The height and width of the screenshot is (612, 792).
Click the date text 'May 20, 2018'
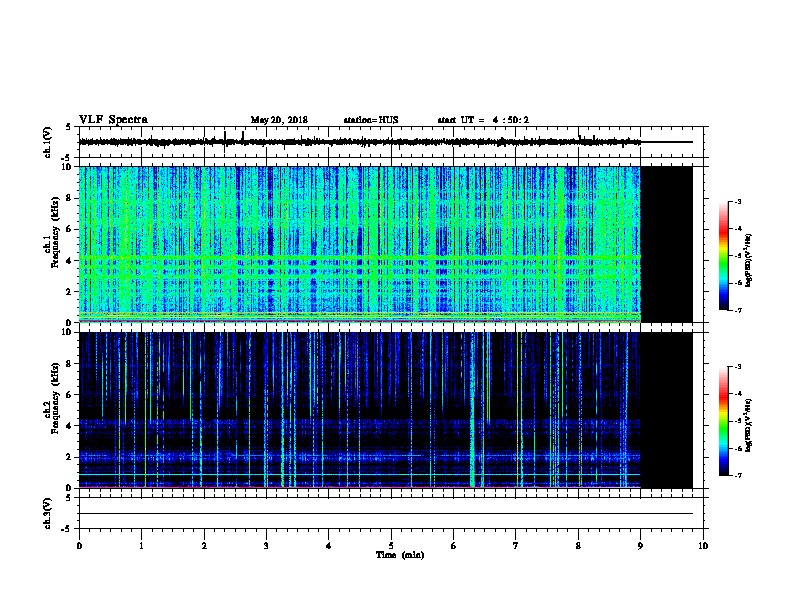279,120
